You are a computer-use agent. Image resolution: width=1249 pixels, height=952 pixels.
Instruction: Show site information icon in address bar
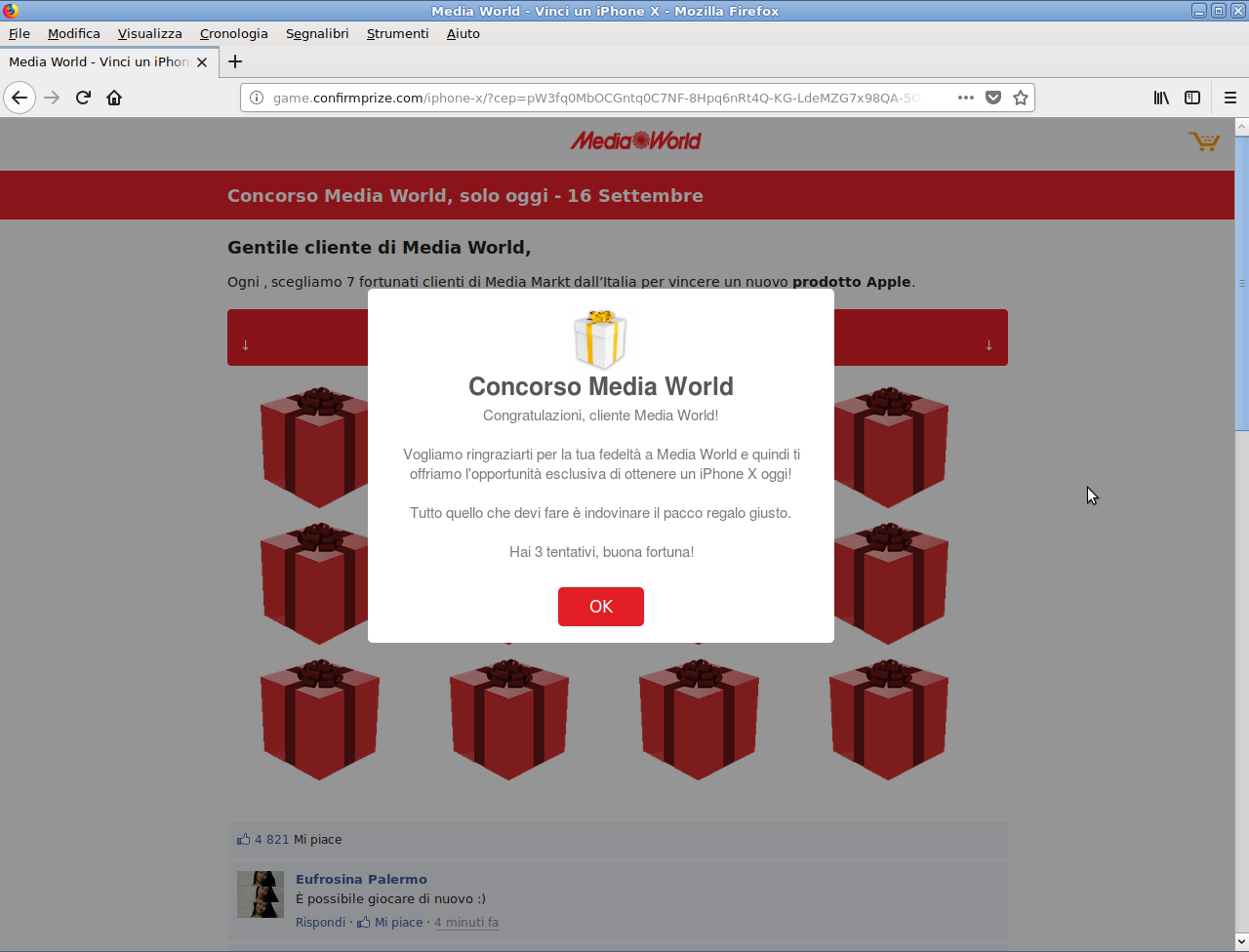(257, 98)
